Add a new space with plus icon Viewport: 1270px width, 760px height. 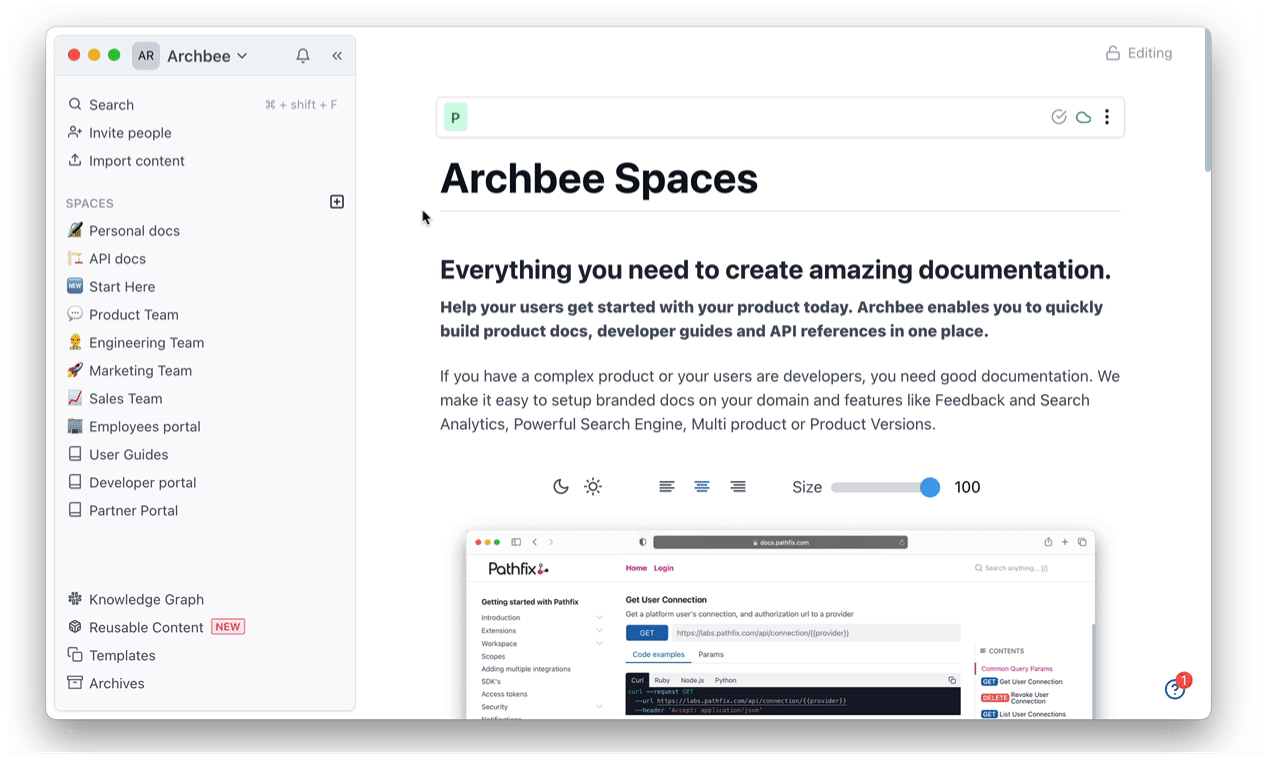(x=337, y=202)
